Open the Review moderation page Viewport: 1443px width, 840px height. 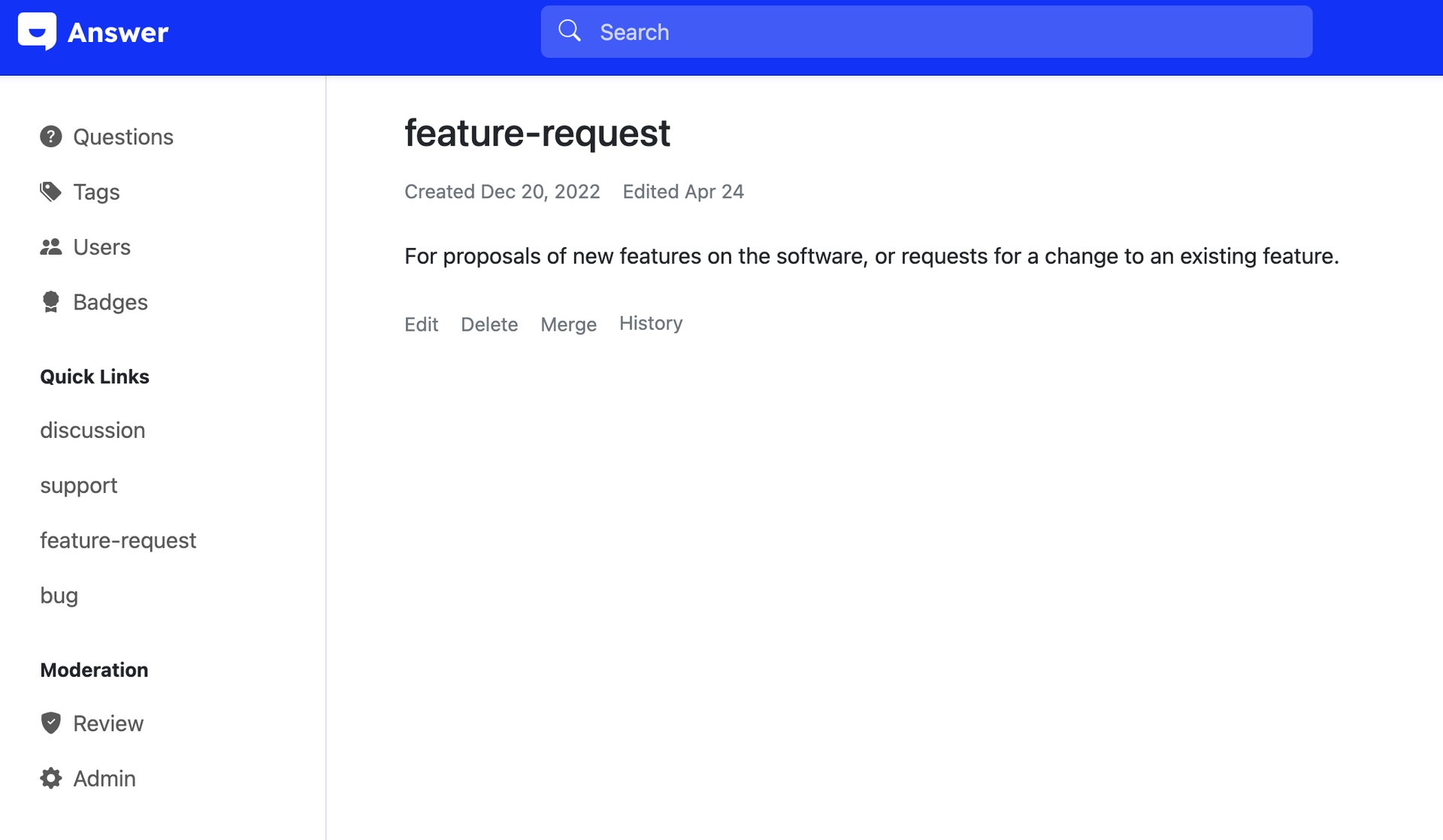click(108, 723)
